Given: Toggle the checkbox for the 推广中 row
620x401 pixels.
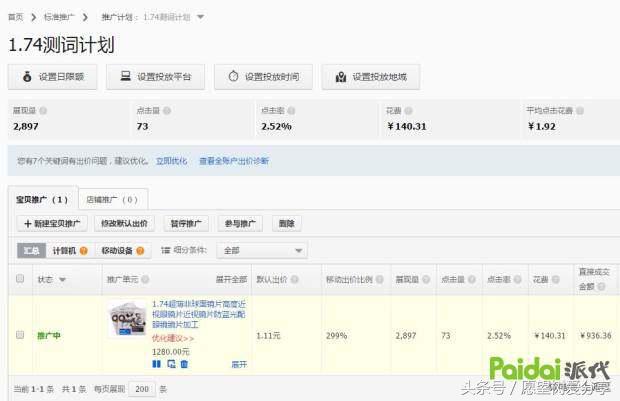Looking at the screenshot, I should click(x=20, y=335).
